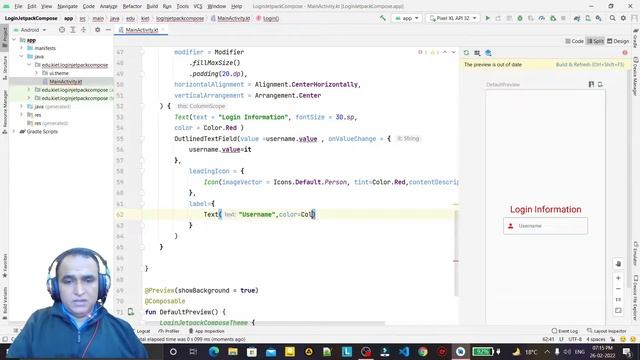
Task: Toggle the Favorites tool window tab
Action: [x=4, y=265]
